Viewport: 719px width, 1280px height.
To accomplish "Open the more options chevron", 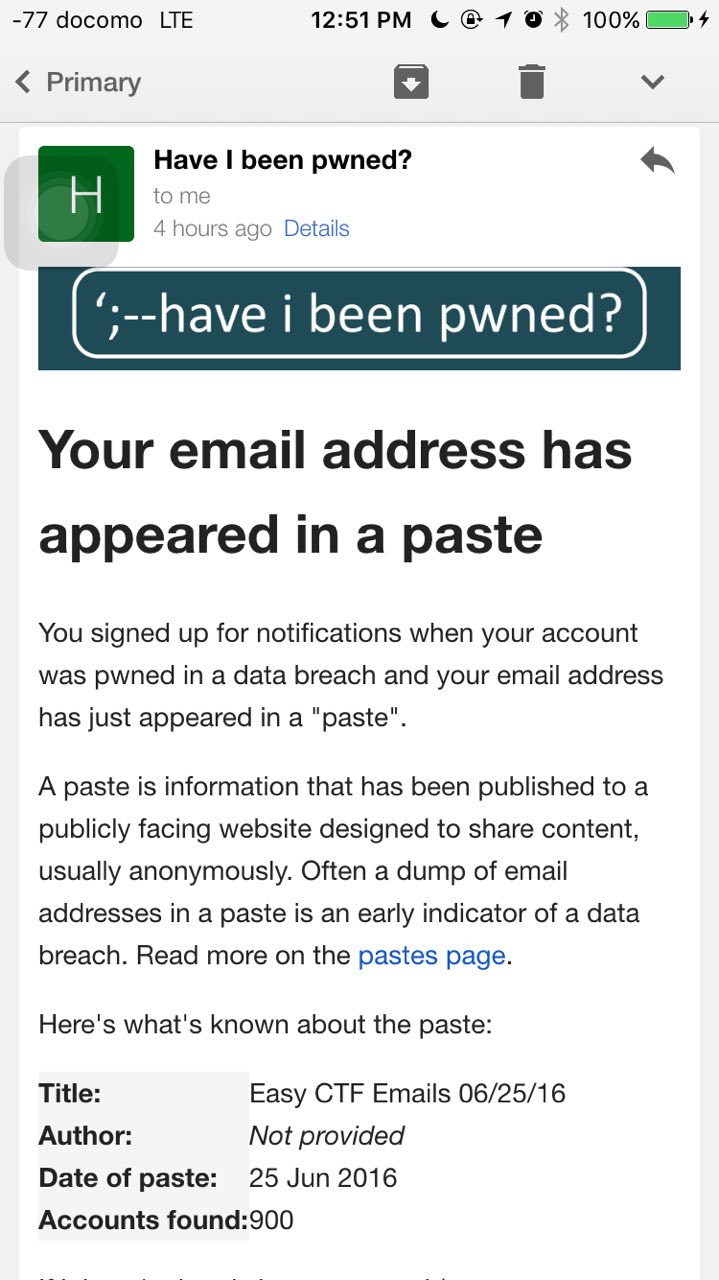I will click(x=652, y=82).
